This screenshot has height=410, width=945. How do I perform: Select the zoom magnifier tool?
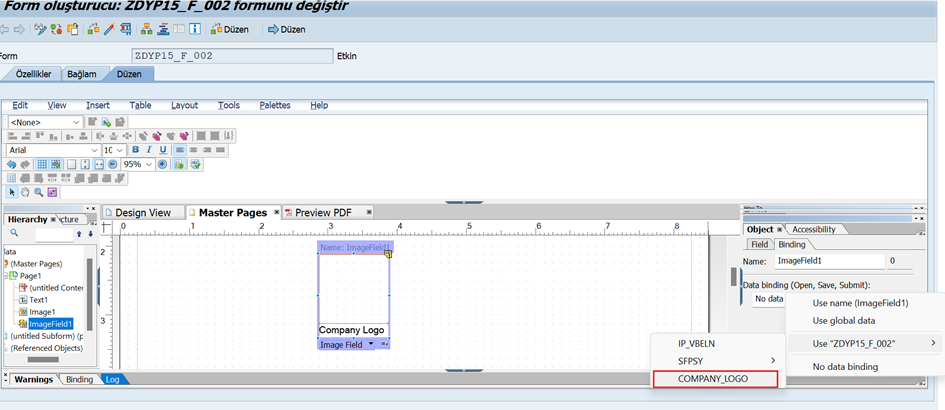39,192
